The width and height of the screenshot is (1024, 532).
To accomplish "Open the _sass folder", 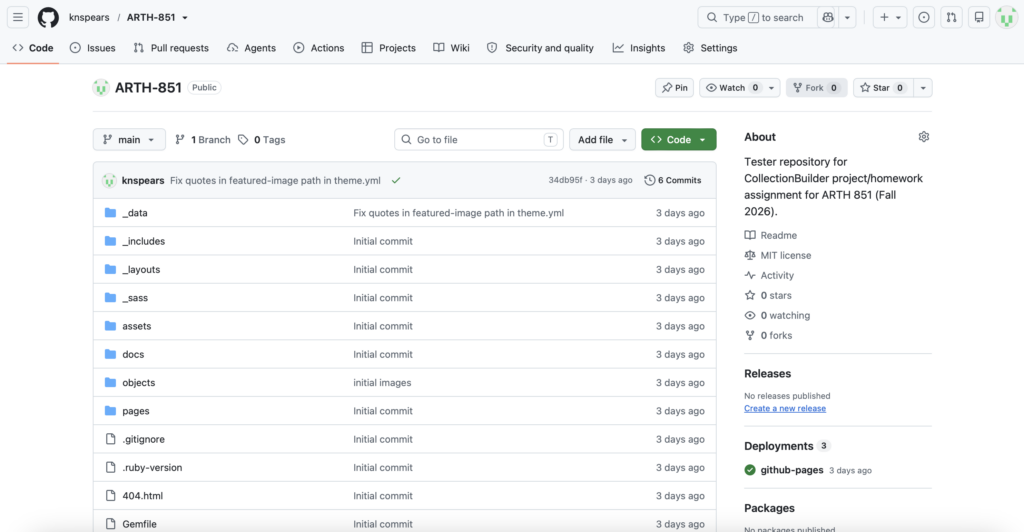I will point(135,298).
